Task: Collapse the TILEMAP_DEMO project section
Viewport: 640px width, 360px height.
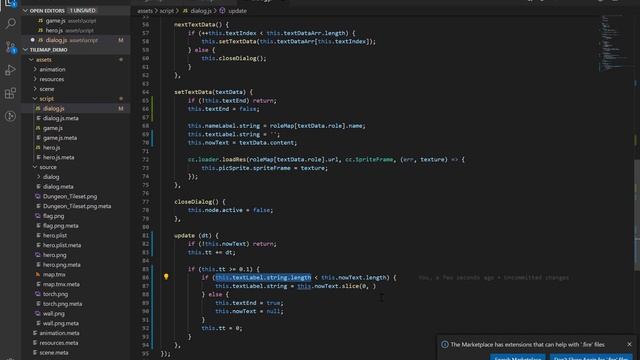Action: (x=26, y=50)
